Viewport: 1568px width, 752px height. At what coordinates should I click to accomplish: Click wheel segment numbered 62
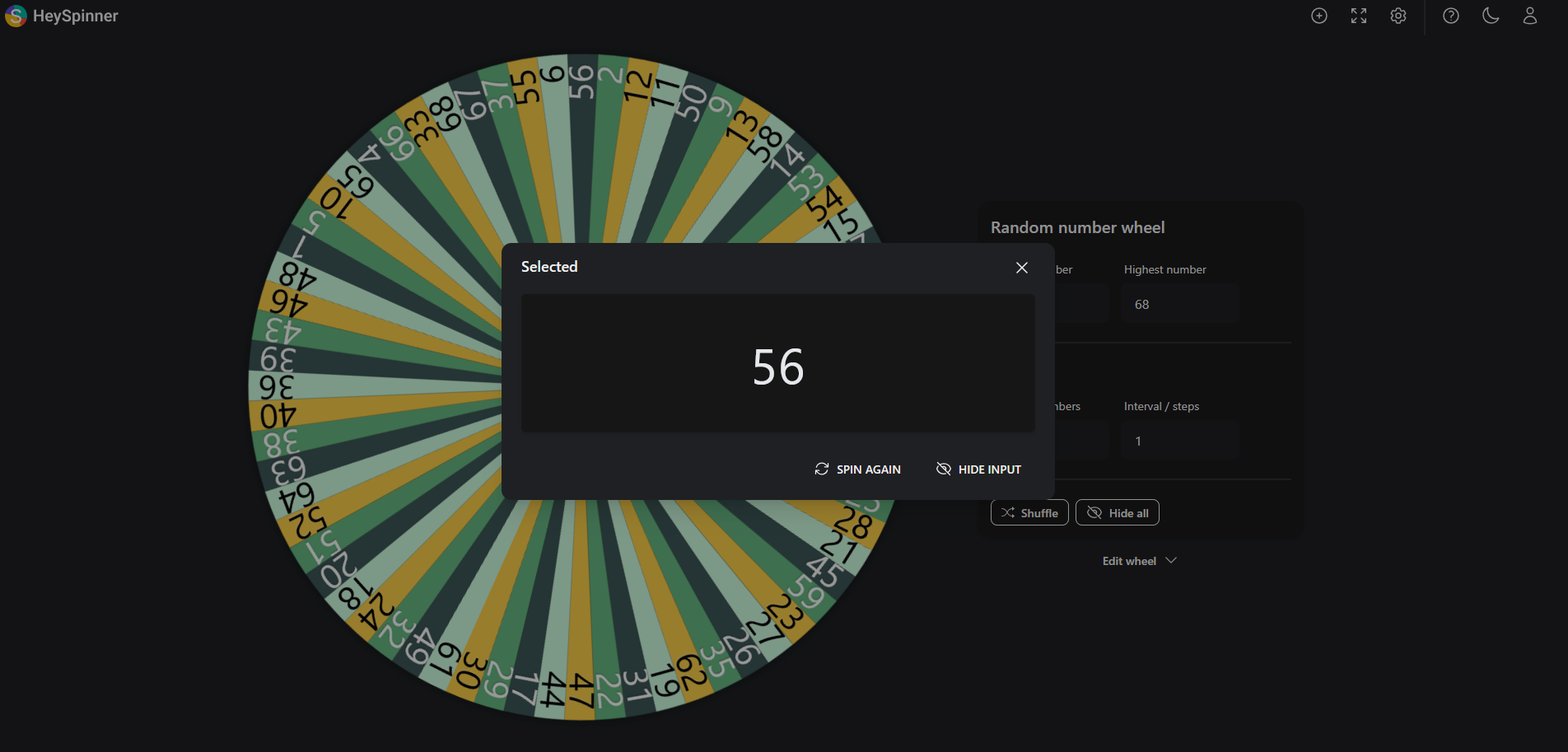(x=690, y=673)
